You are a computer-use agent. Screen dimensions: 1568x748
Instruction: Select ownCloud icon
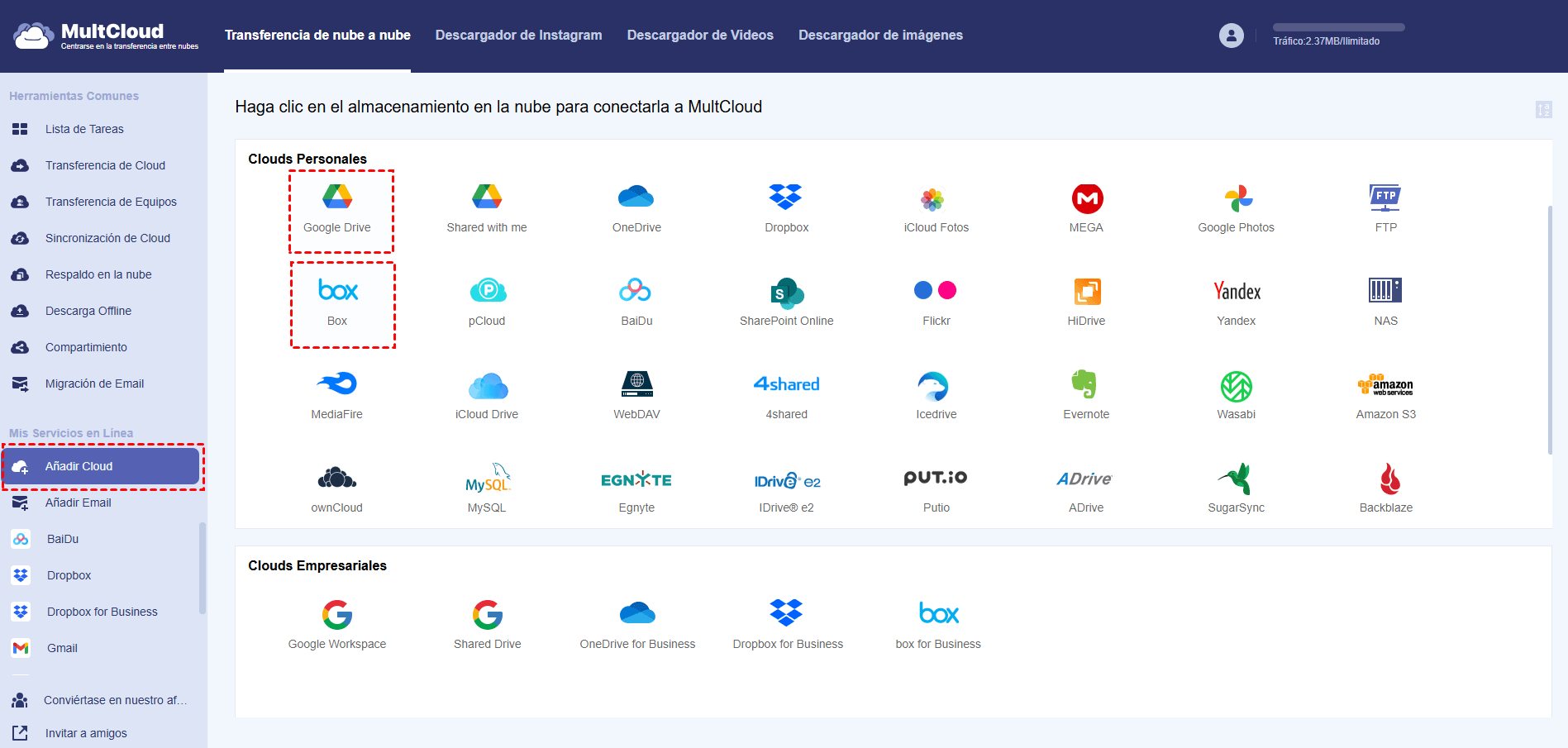(x=337, y=489)
